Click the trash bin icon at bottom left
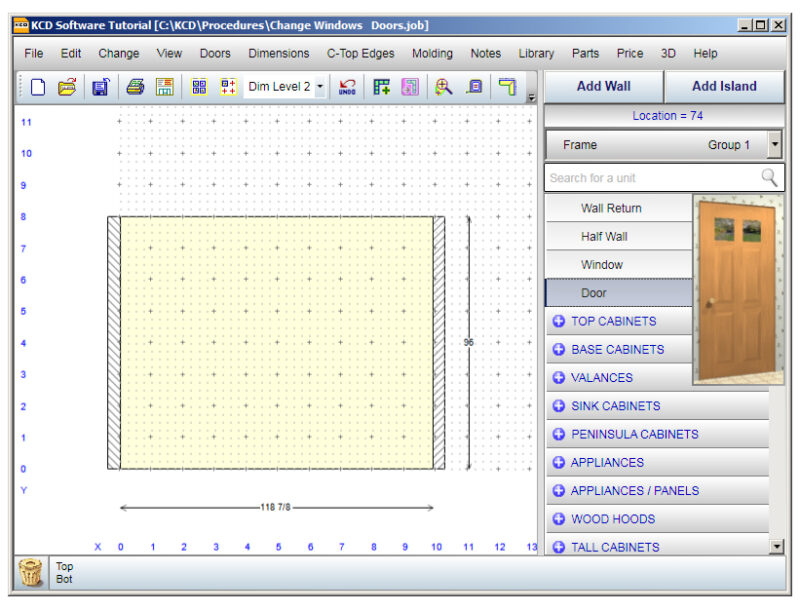Screen dimensions: 800x611 32,572
